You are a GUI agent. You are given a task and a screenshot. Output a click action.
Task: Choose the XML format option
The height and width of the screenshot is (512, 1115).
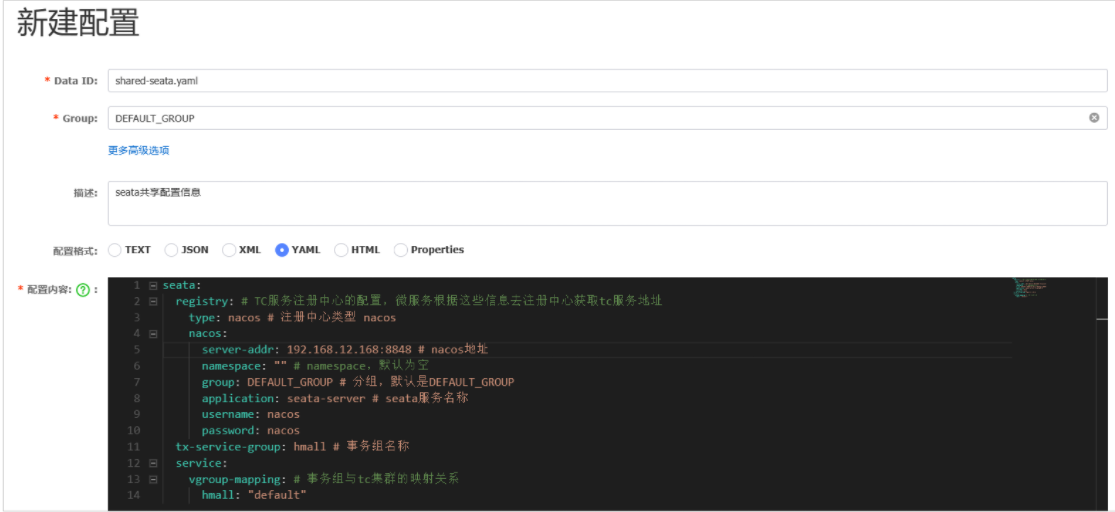229,250
